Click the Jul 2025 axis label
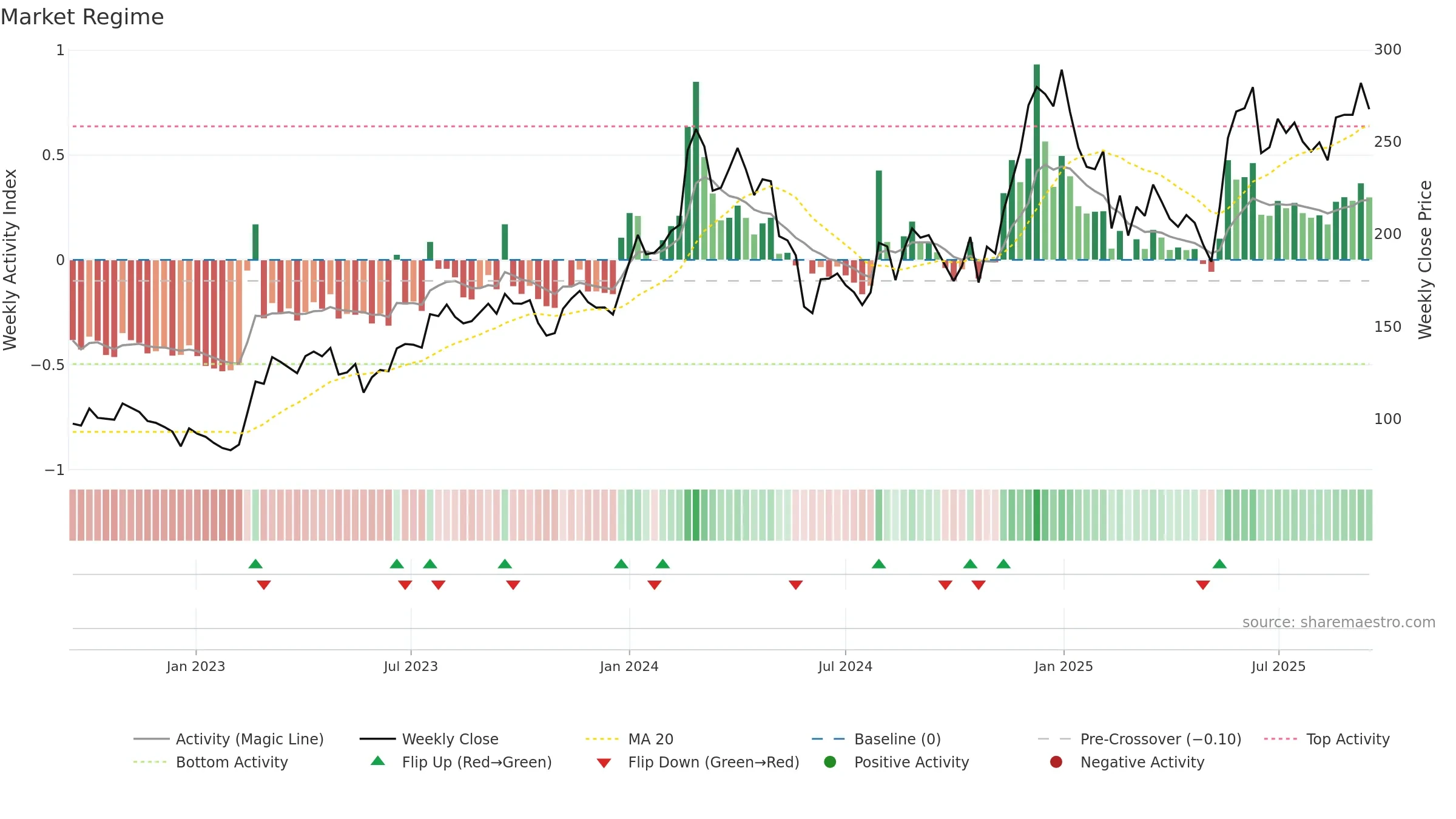The height and width of the screenshot is (819, 1456). click(1278, 666)
